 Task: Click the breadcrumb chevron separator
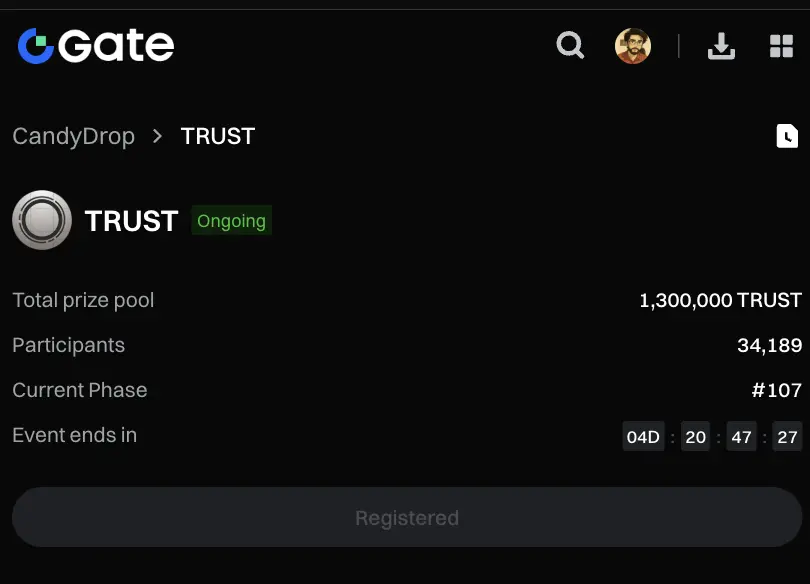point(157,136)
